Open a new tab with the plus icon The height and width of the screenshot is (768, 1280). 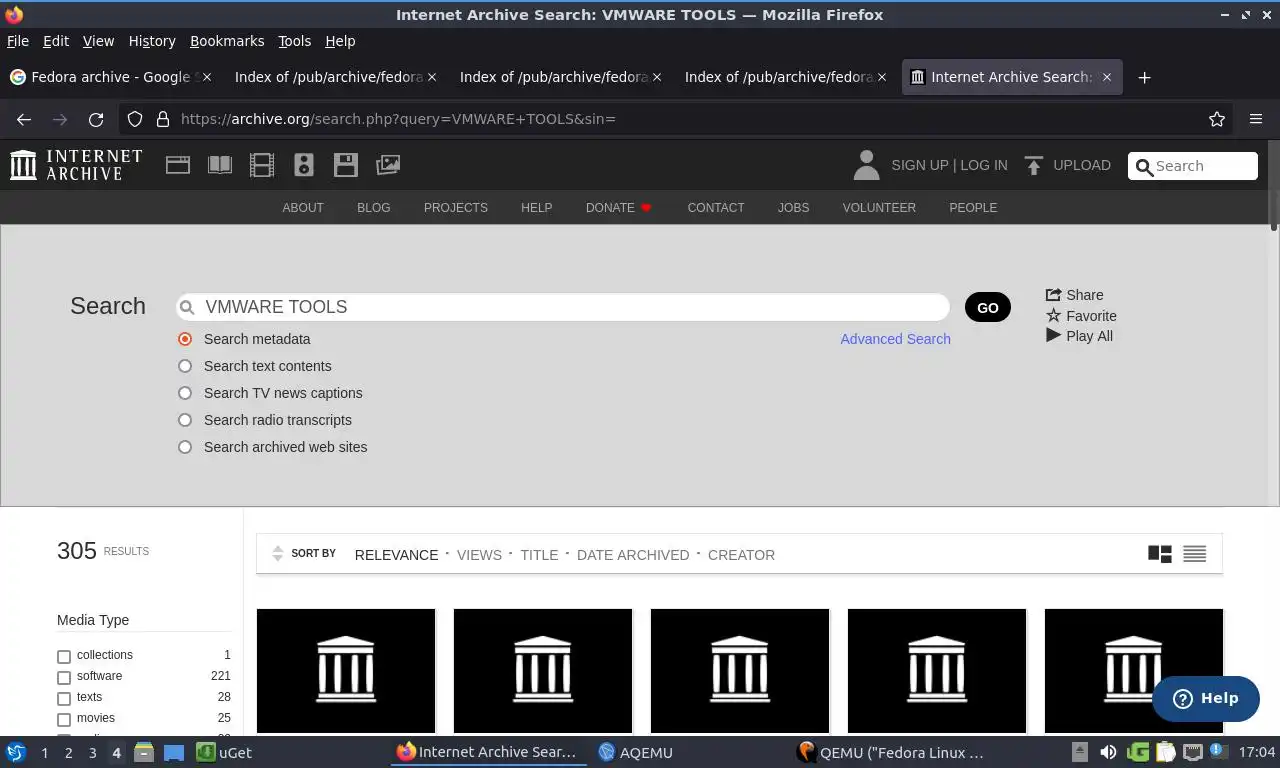[1145, 77]
